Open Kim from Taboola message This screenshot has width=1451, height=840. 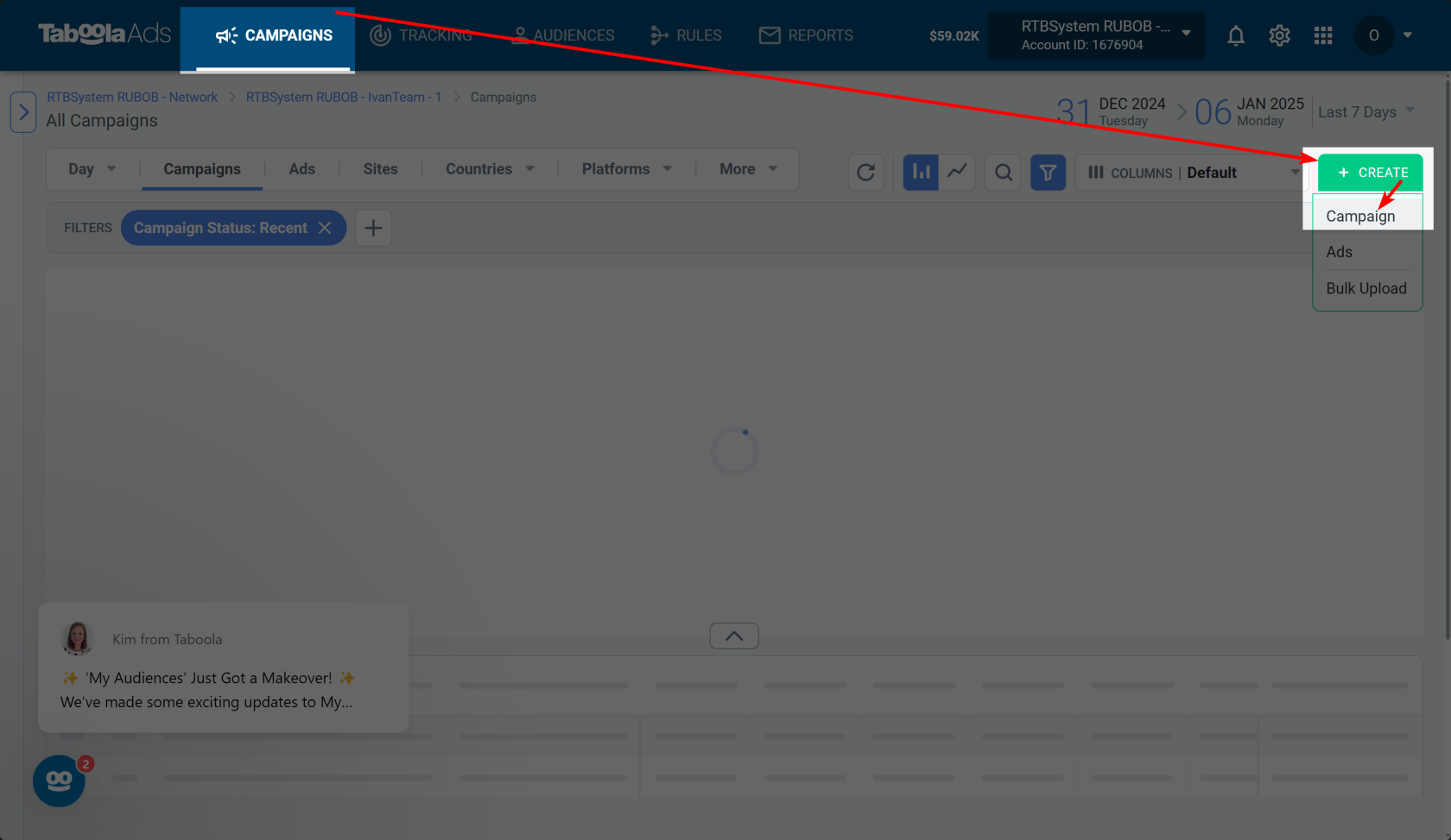tap(223, 667)
